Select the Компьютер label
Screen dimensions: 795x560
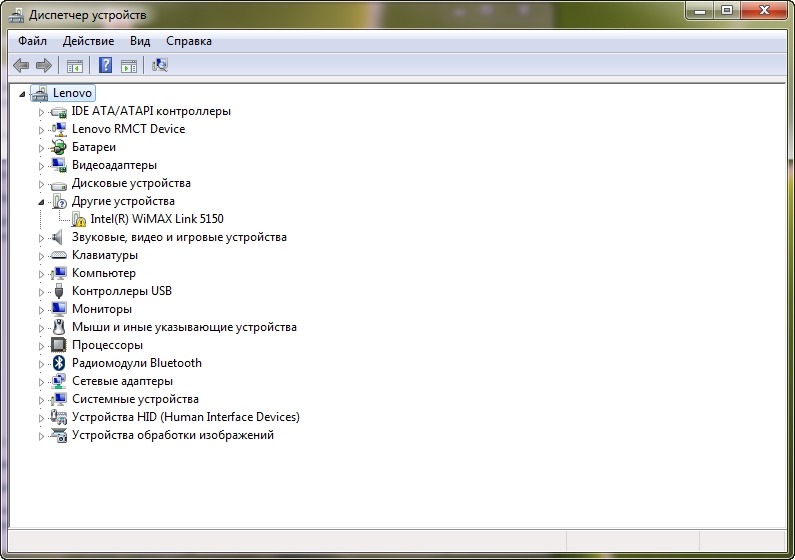coord(104,273)
